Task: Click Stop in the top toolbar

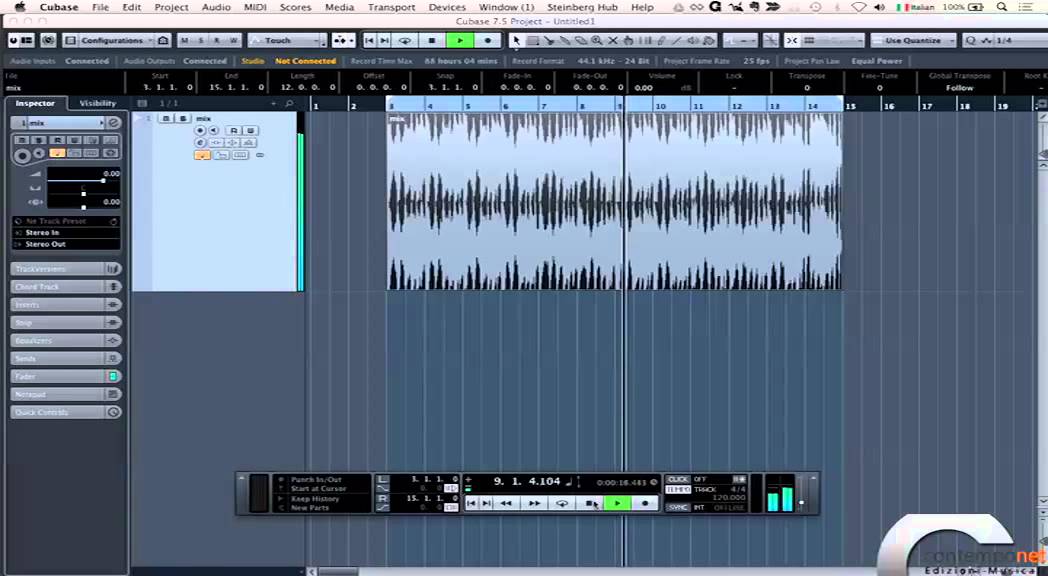Action: click(x=432, y=41)
